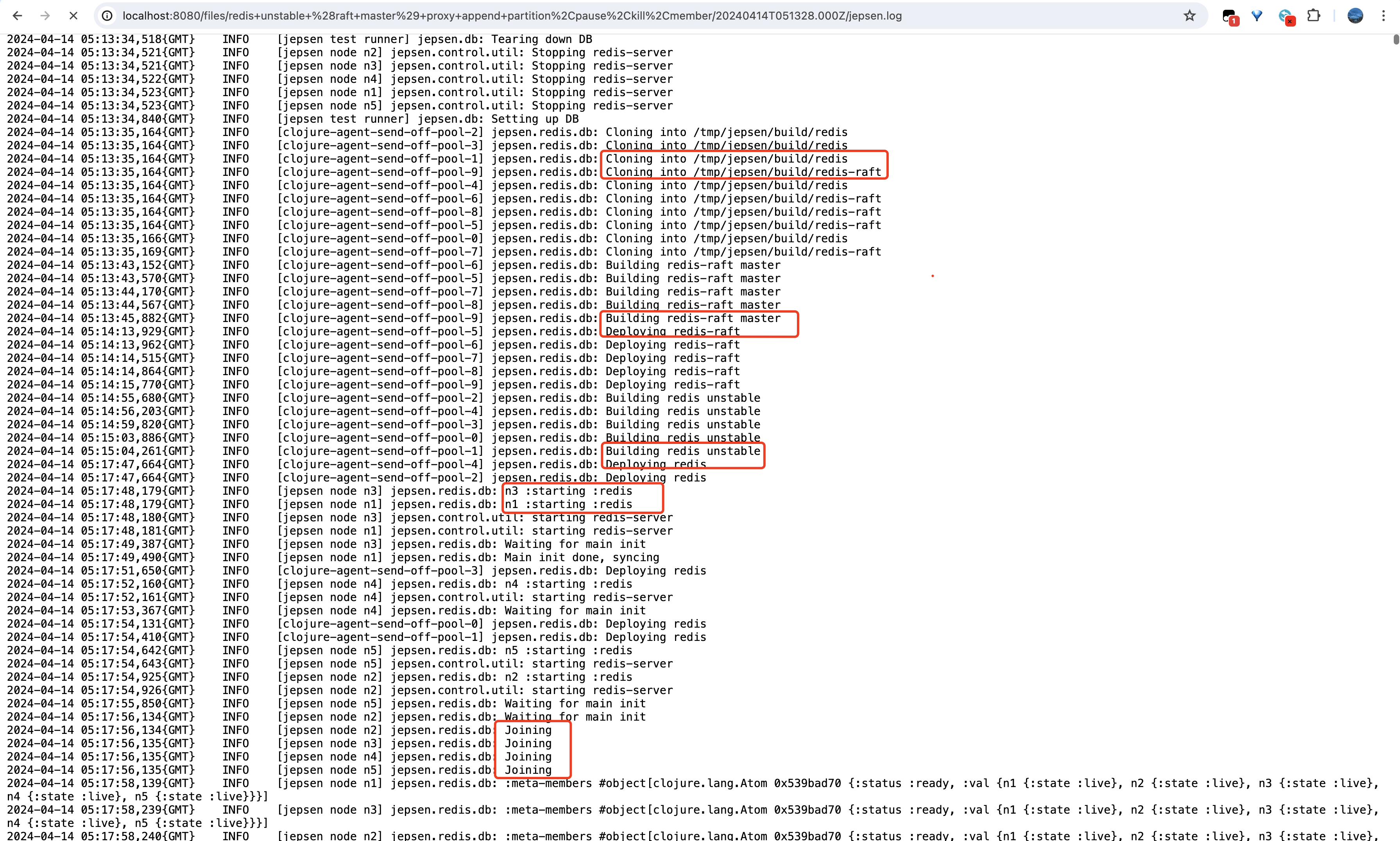Bookmark this page with the star icon
Viewport: 1400px width, 841px height.
click(1189, 16)
